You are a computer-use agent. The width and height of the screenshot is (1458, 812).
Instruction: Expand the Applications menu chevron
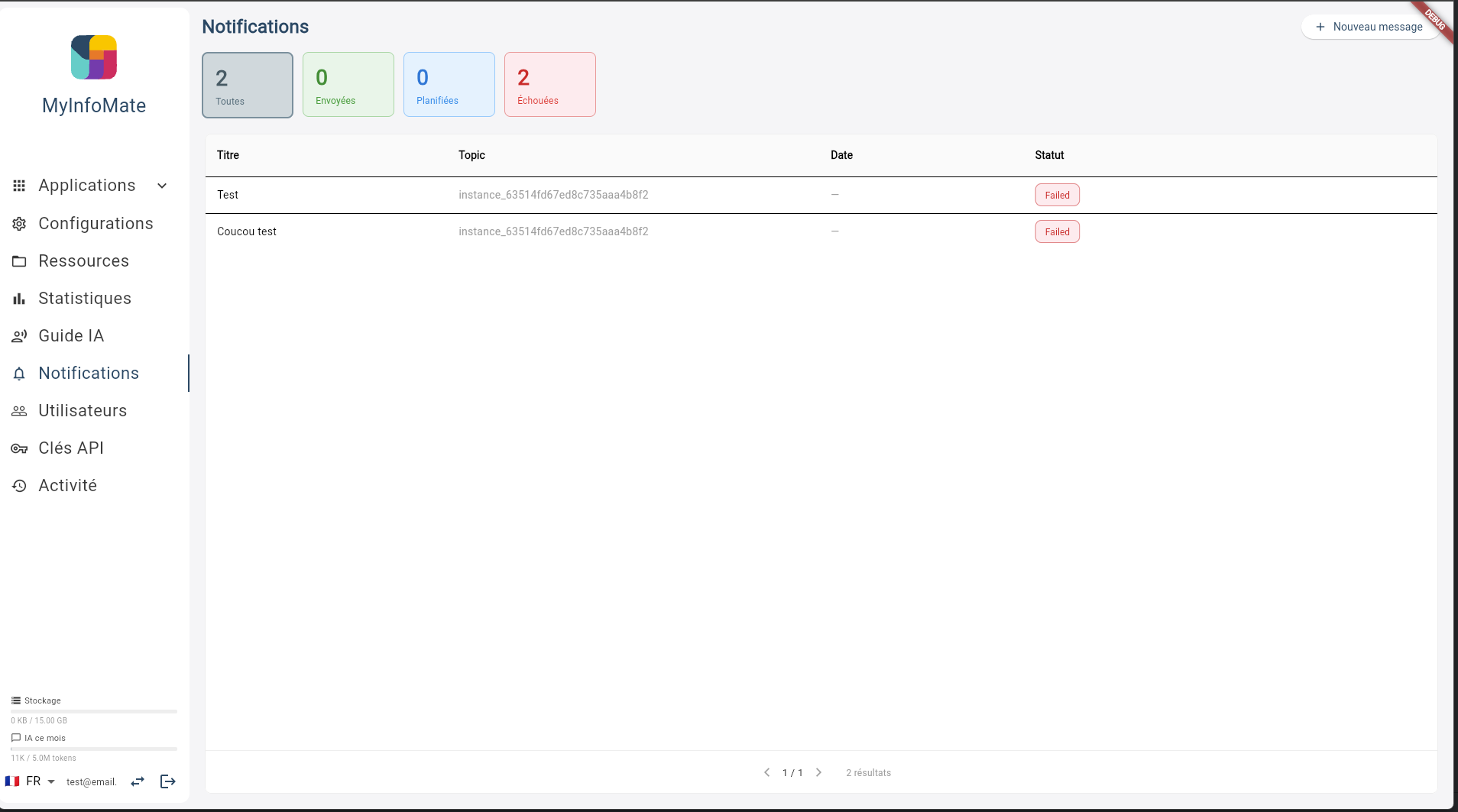[x=162, y=186]
